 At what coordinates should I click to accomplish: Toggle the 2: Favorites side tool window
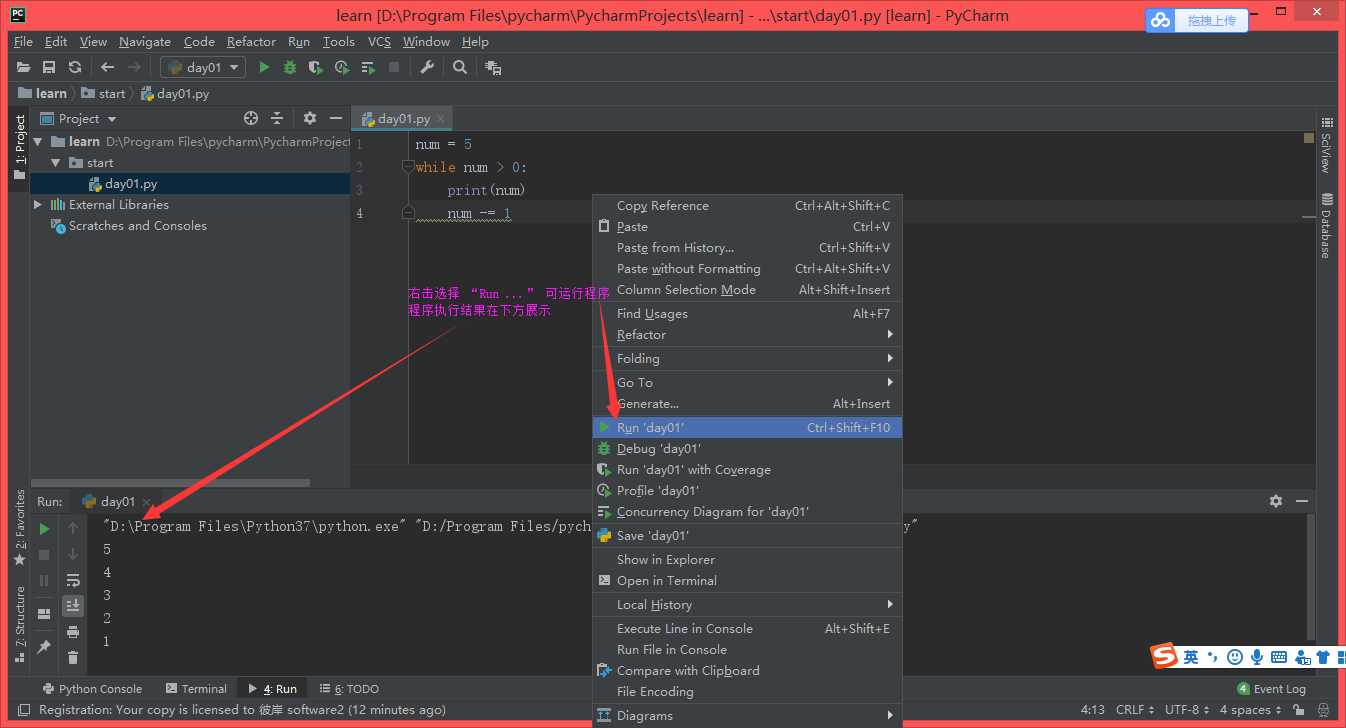[x=19, y=527]
